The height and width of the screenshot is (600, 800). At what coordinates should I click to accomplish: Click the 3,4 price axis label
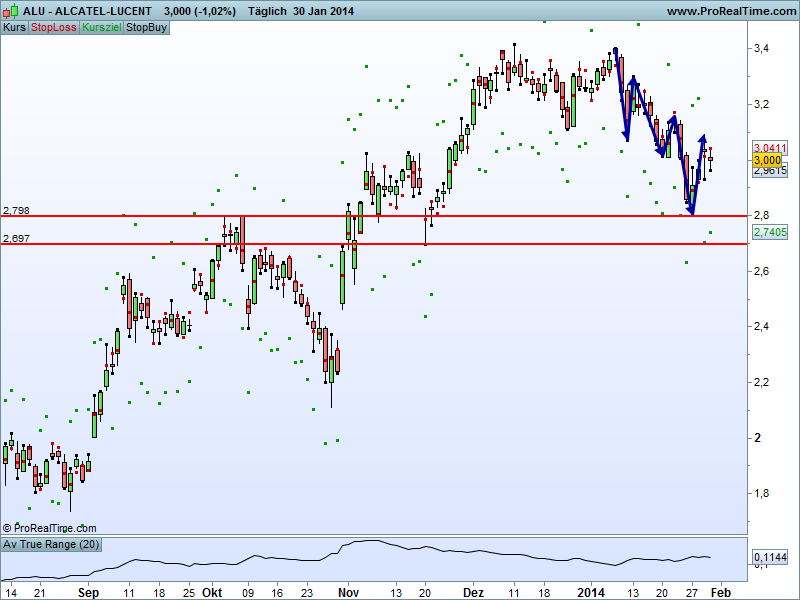[762, 48]
